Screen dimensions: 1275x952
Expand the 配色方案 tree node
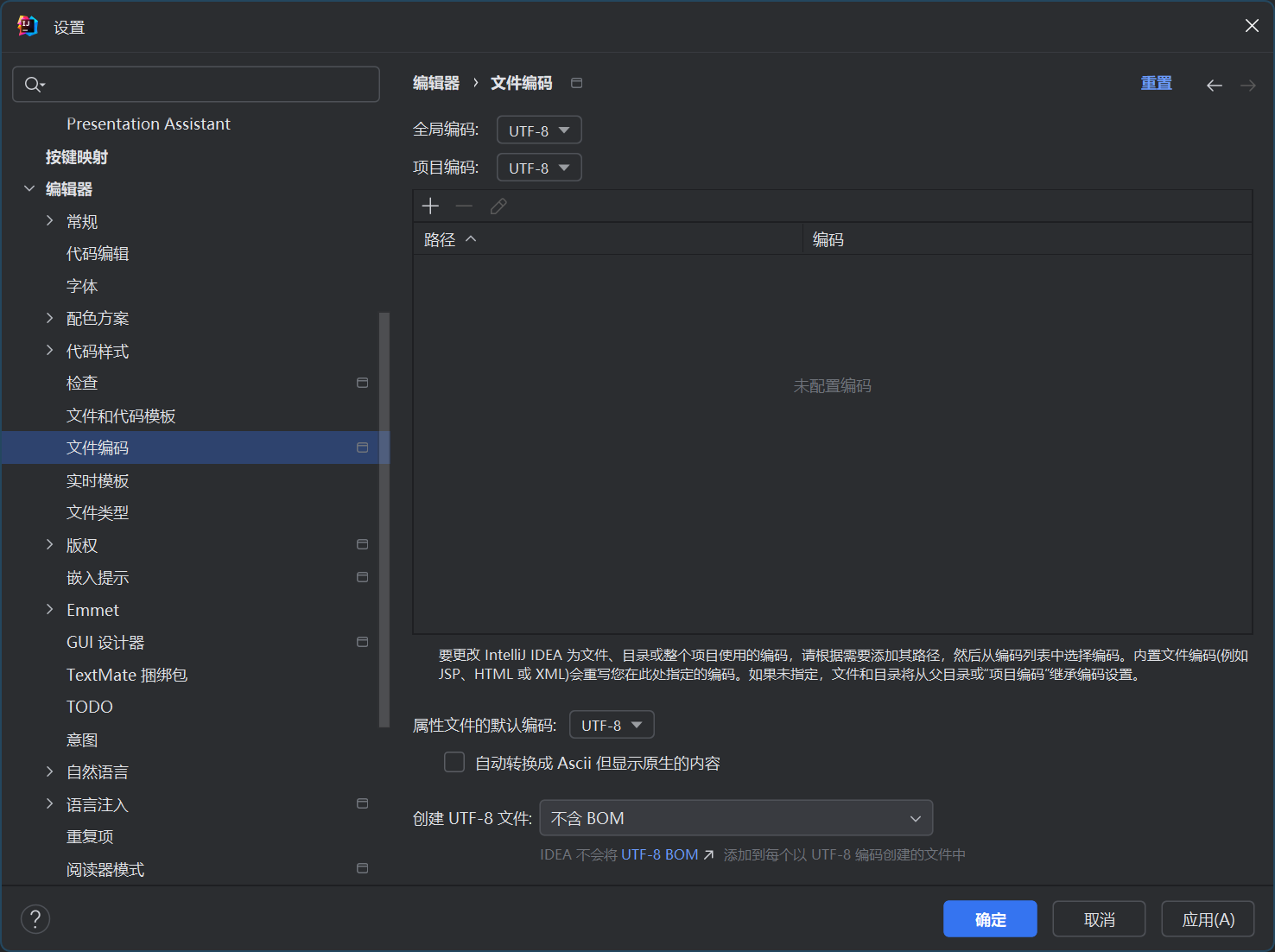coord(50,318)
